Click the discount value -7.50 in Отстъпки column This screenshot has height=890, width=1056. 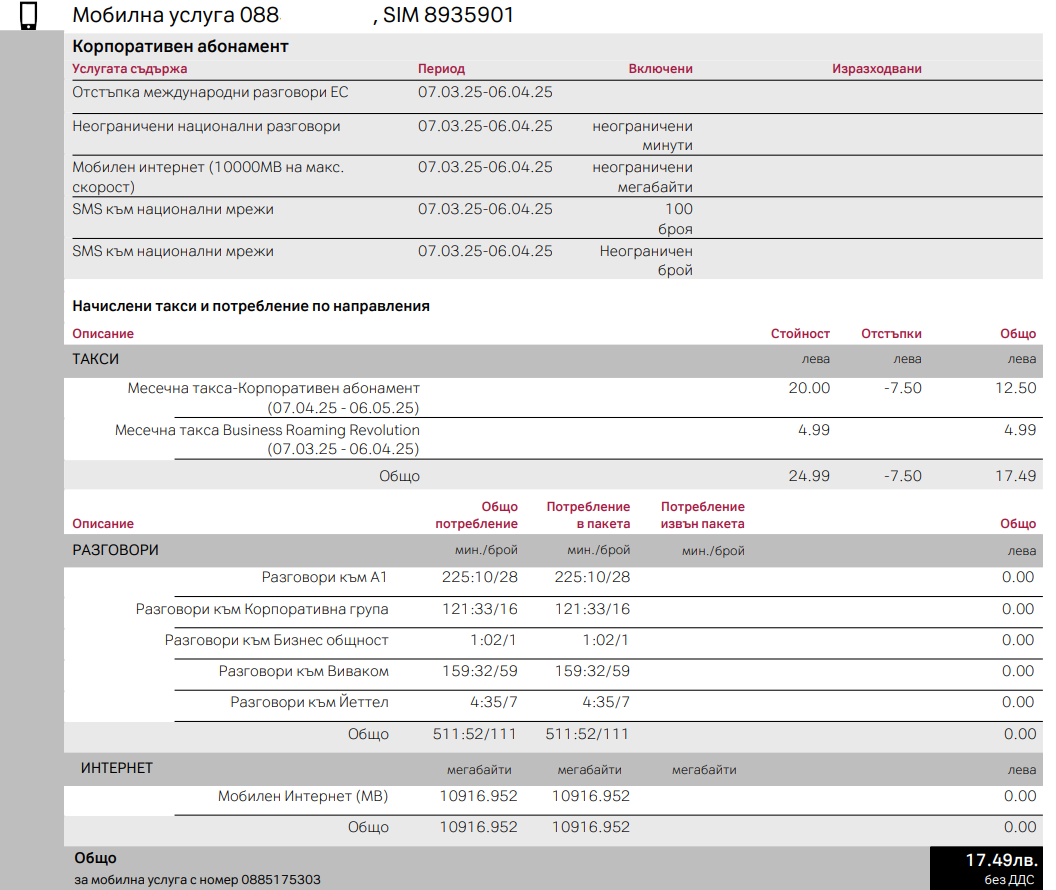tap(904, 388)
